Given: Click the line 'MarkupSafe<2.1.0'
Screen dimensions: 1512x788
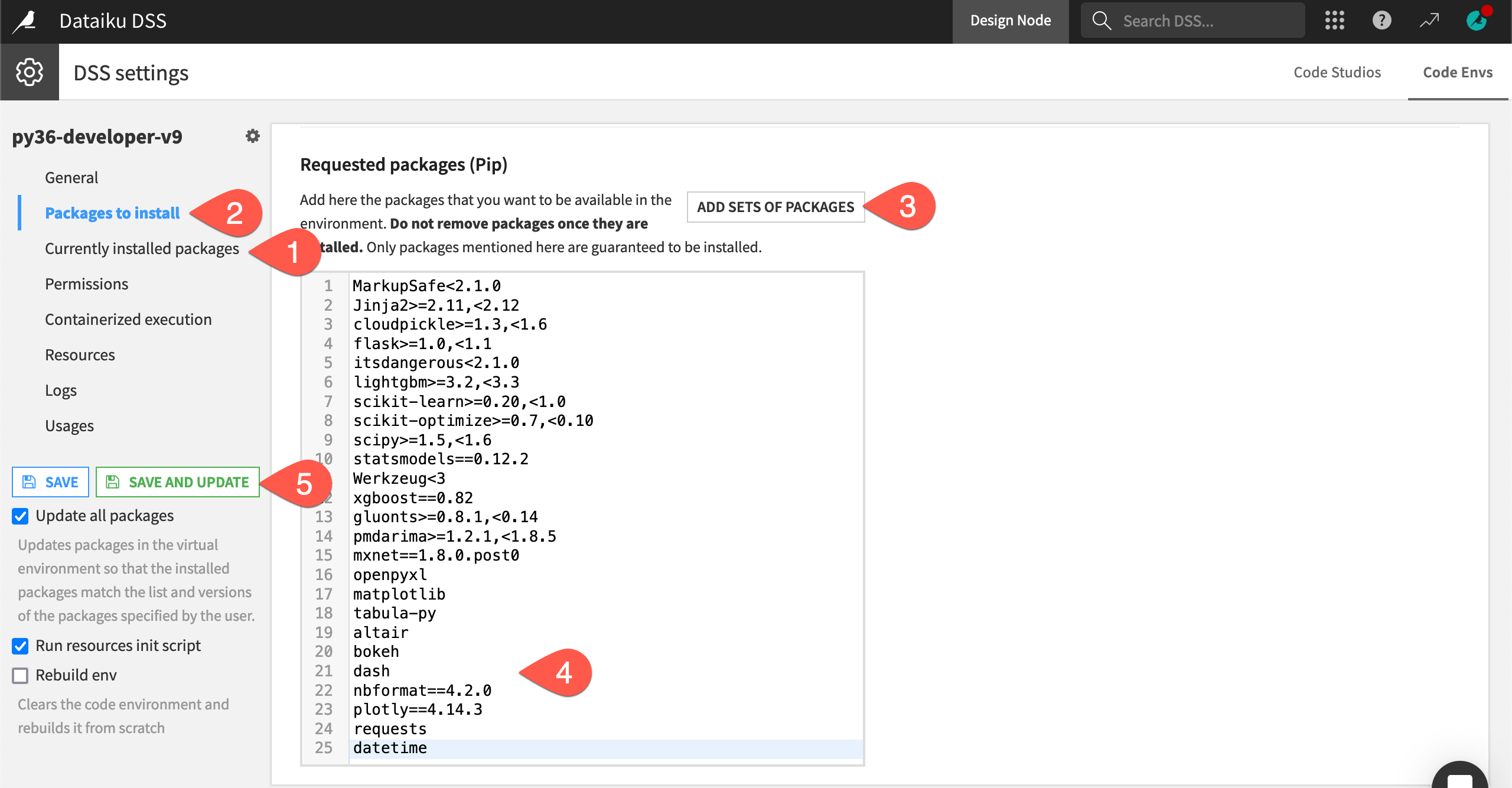Looking at the screenshot, I should (426, 286).
